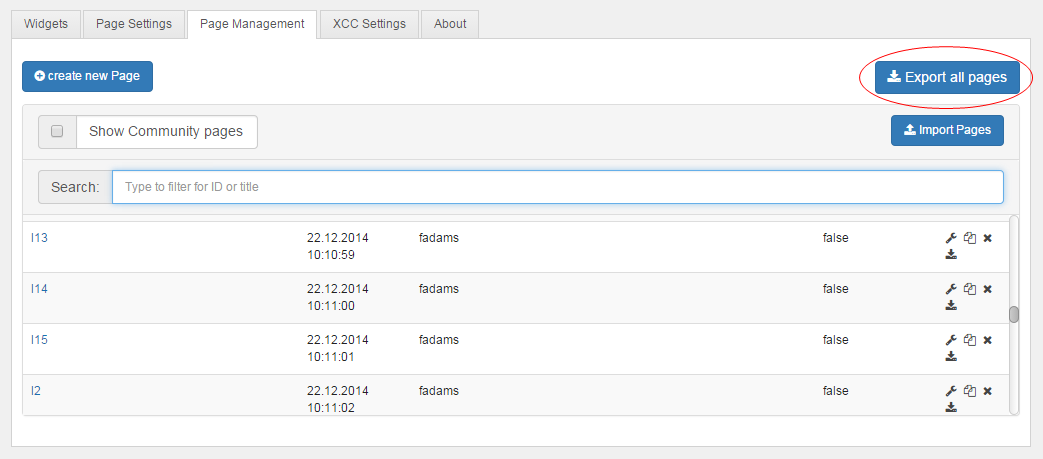Copy page I13 using its duplicate icon
This screenshot has height=459, width=1043.
coord(969,238)
